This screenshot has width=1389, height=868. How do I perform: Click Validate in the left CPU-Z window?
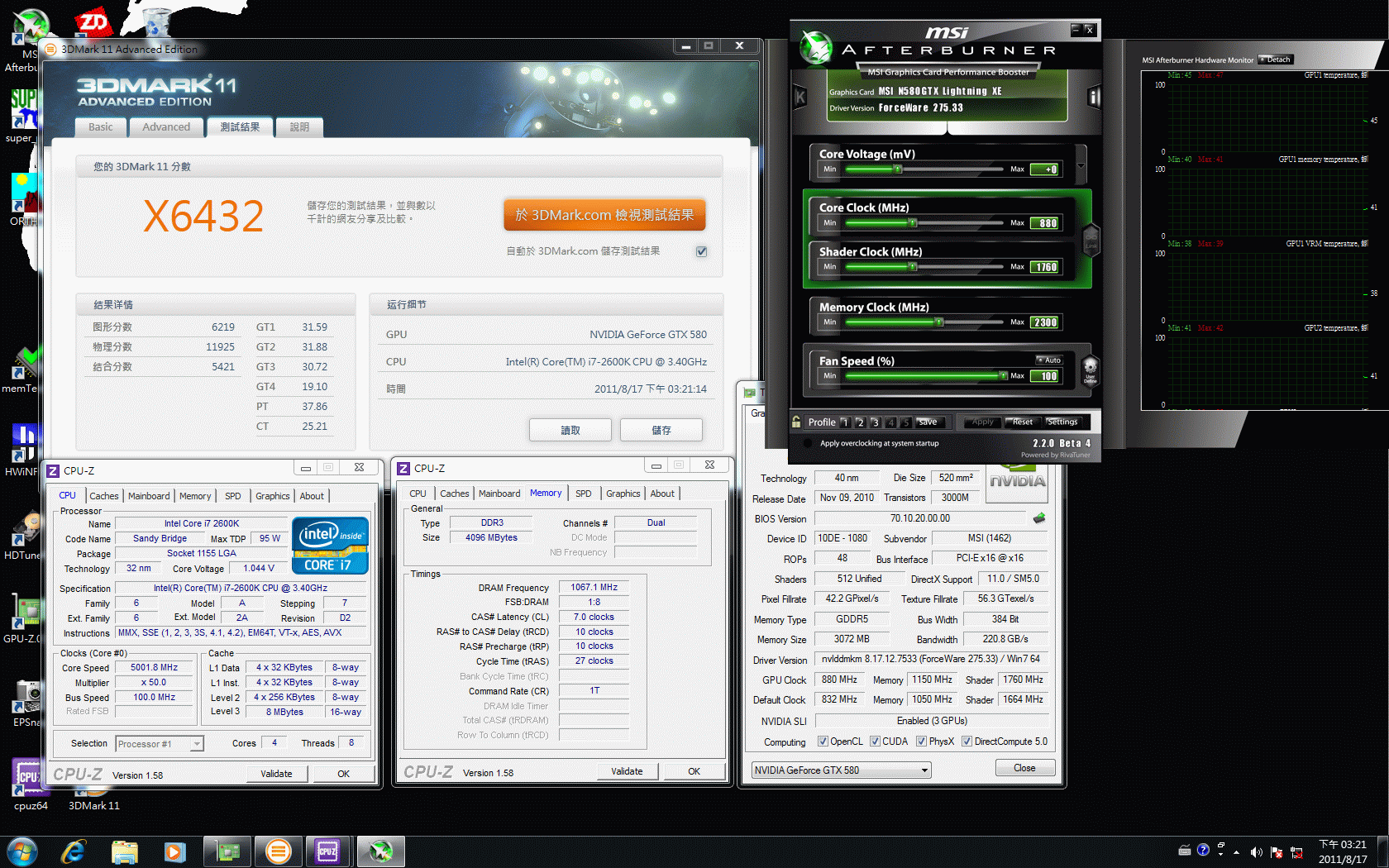pos(276,774)
